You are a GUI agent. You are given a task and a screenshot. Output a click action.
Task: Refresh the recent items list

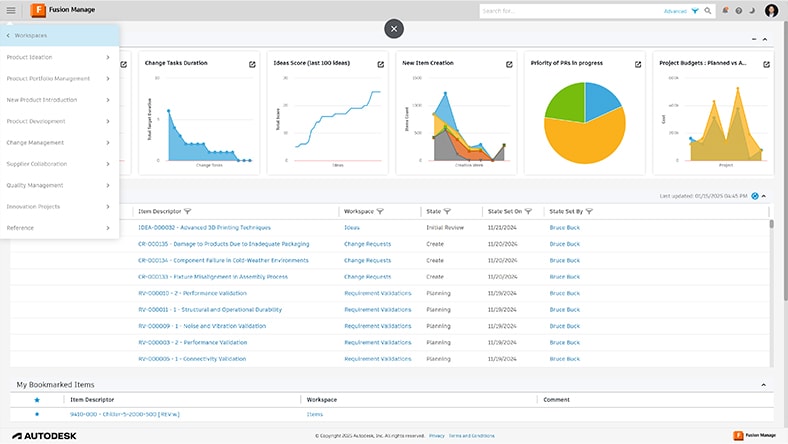pos(755,196)
